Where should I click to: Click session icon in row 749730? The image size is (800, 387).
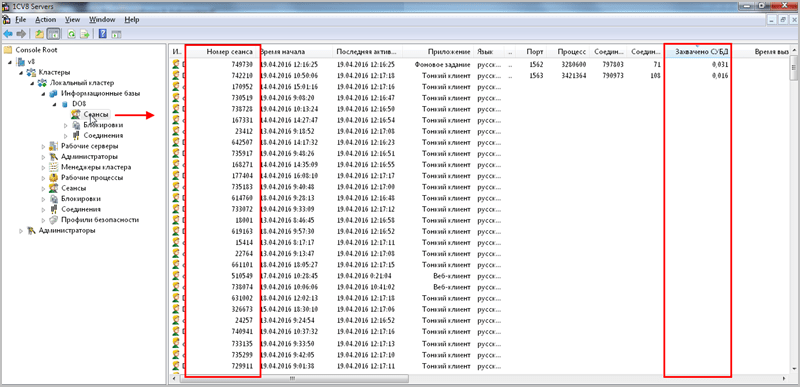point(177,64)
